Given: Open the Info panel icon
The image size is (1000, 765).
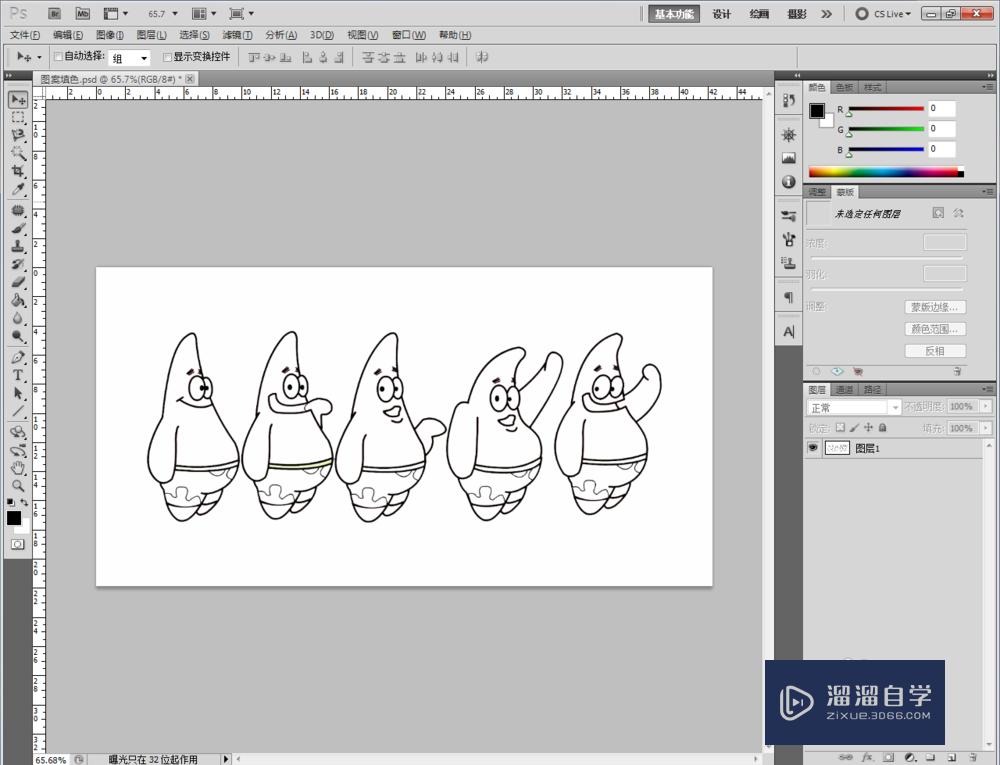Looking at the screenshot, I should click(788, 182).
